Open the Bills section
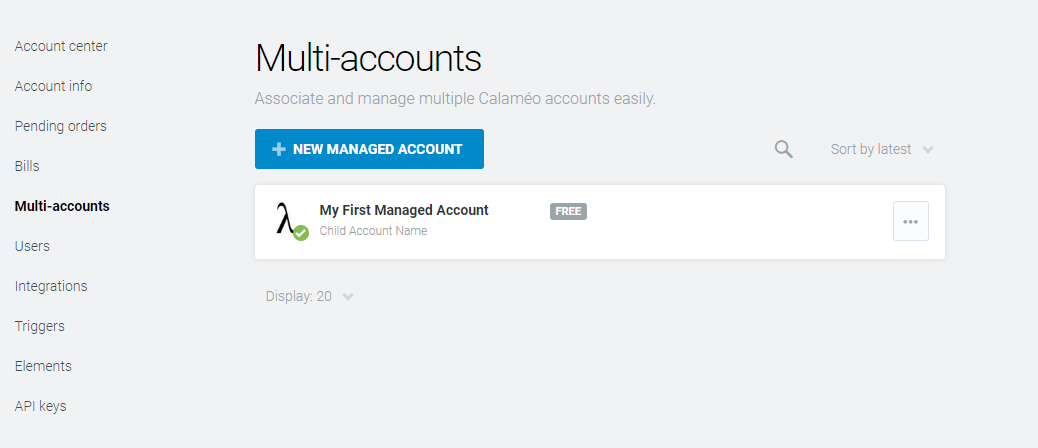Viewport: 1038px width, 448px height. (x=27, y=166)
